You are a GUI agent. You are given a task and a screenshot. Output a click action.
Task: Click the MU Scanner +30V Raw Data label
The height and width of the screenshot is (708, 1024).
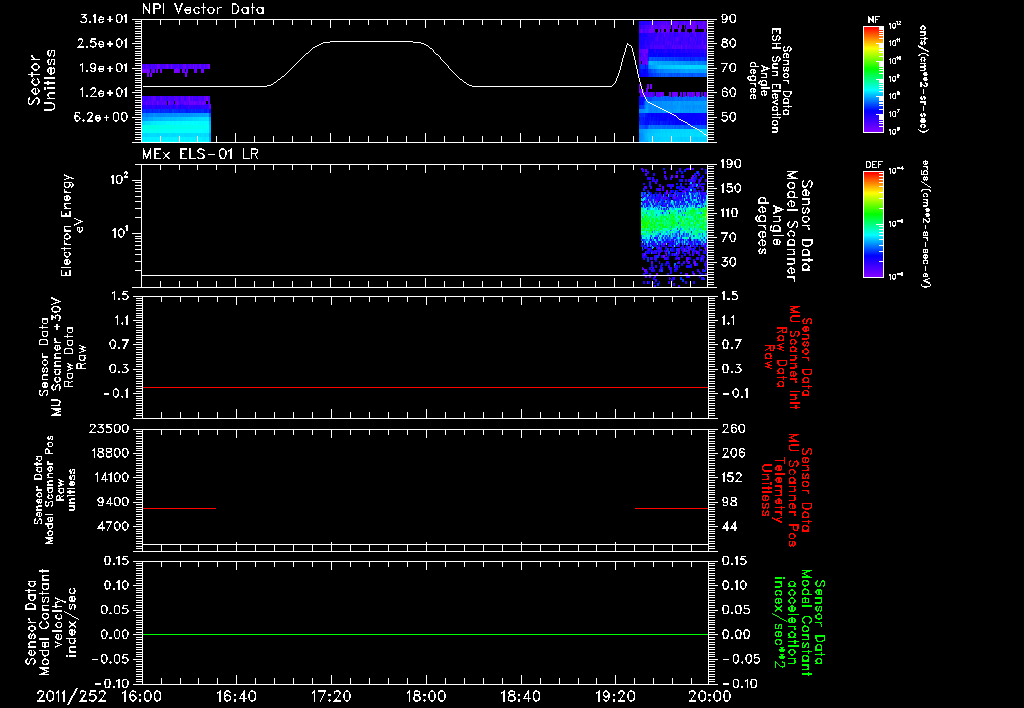coord(61,357)
